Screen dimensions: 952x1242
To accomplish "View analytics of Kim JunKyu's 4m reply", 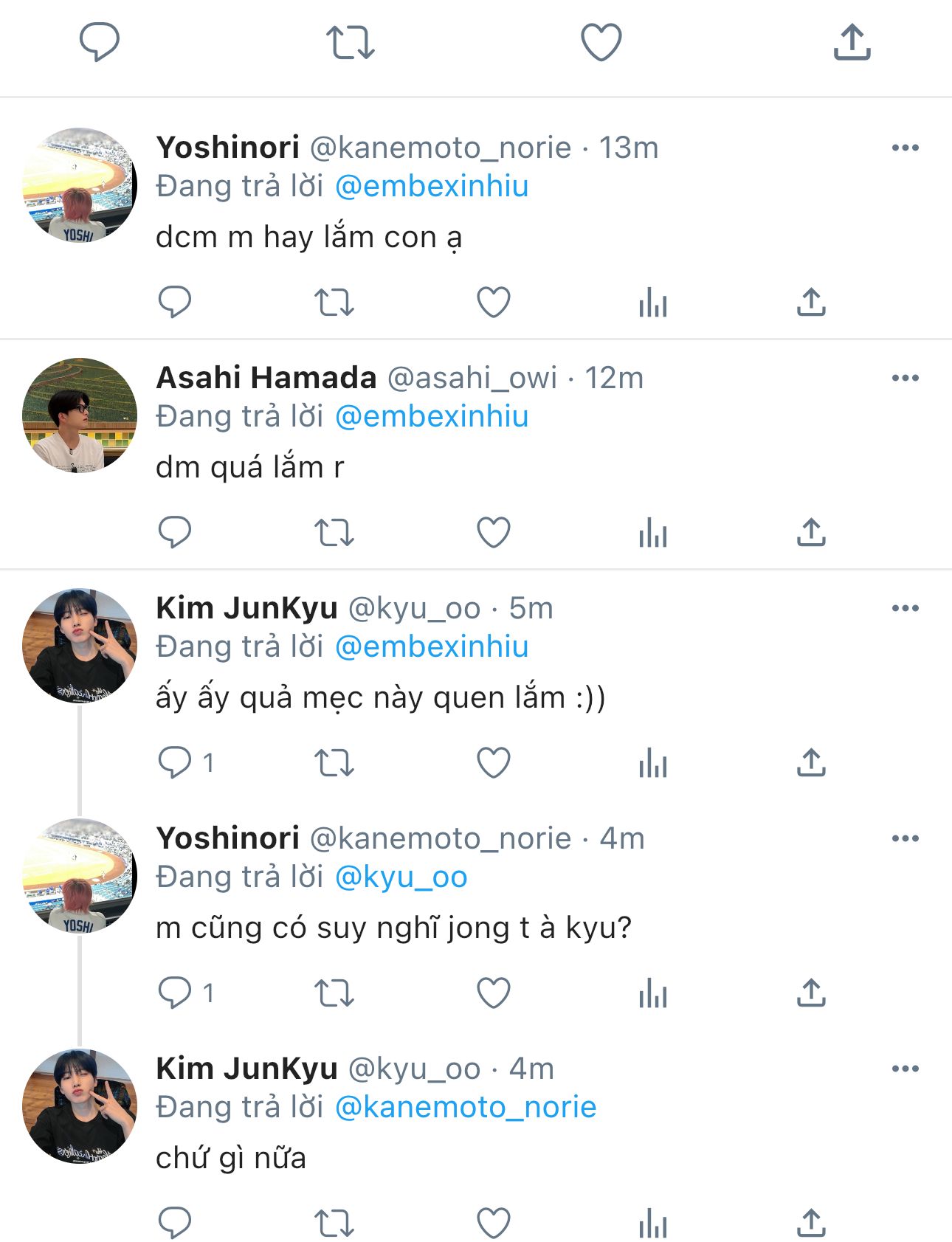I will point(653,1224).
